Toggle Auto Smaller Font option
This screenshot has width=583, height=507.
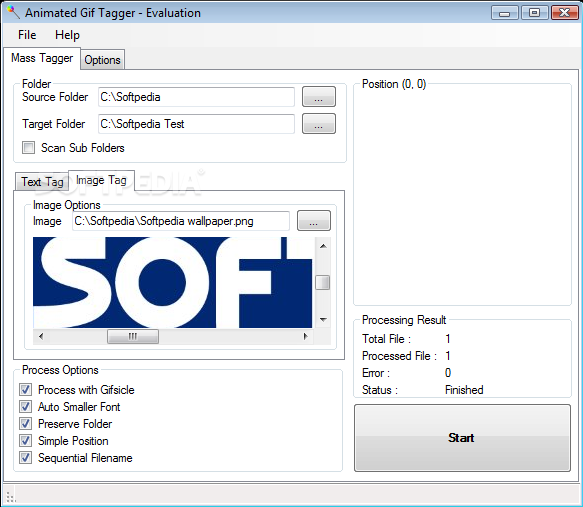25,407
